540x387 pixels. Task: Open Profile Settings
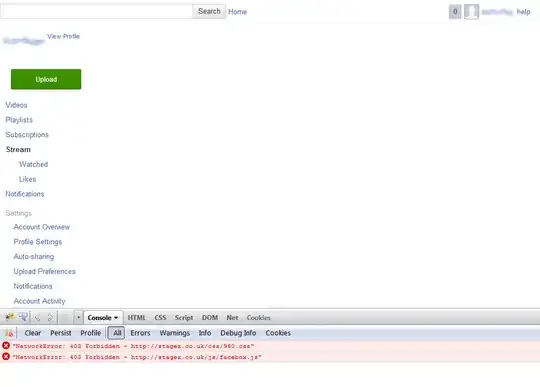click(38, 242)
